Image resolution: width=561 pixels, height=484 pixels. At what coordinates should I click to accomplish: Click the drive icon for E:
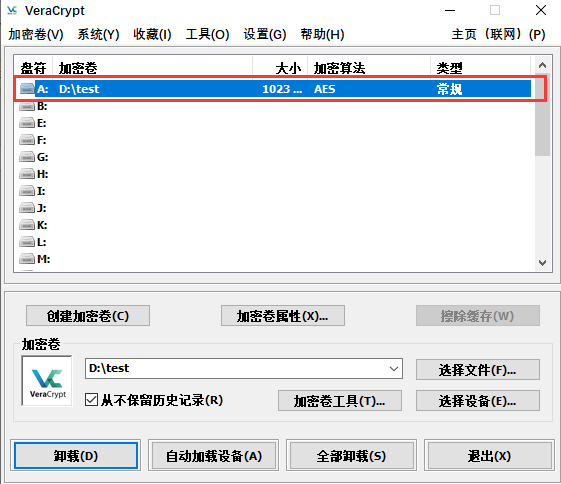click(x=27, y=123)
